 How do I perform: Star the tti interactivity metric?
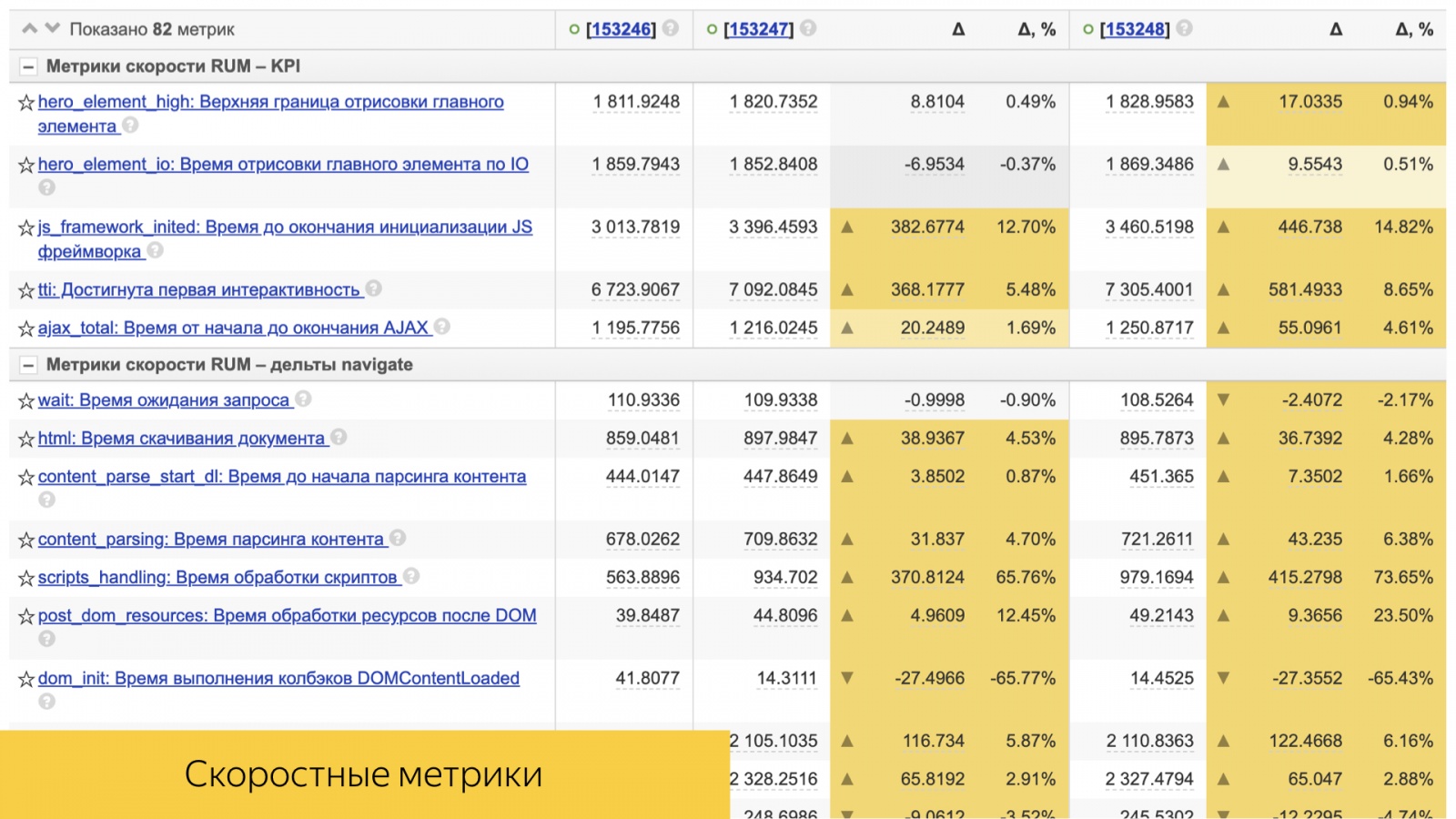(x=25, y=289)
